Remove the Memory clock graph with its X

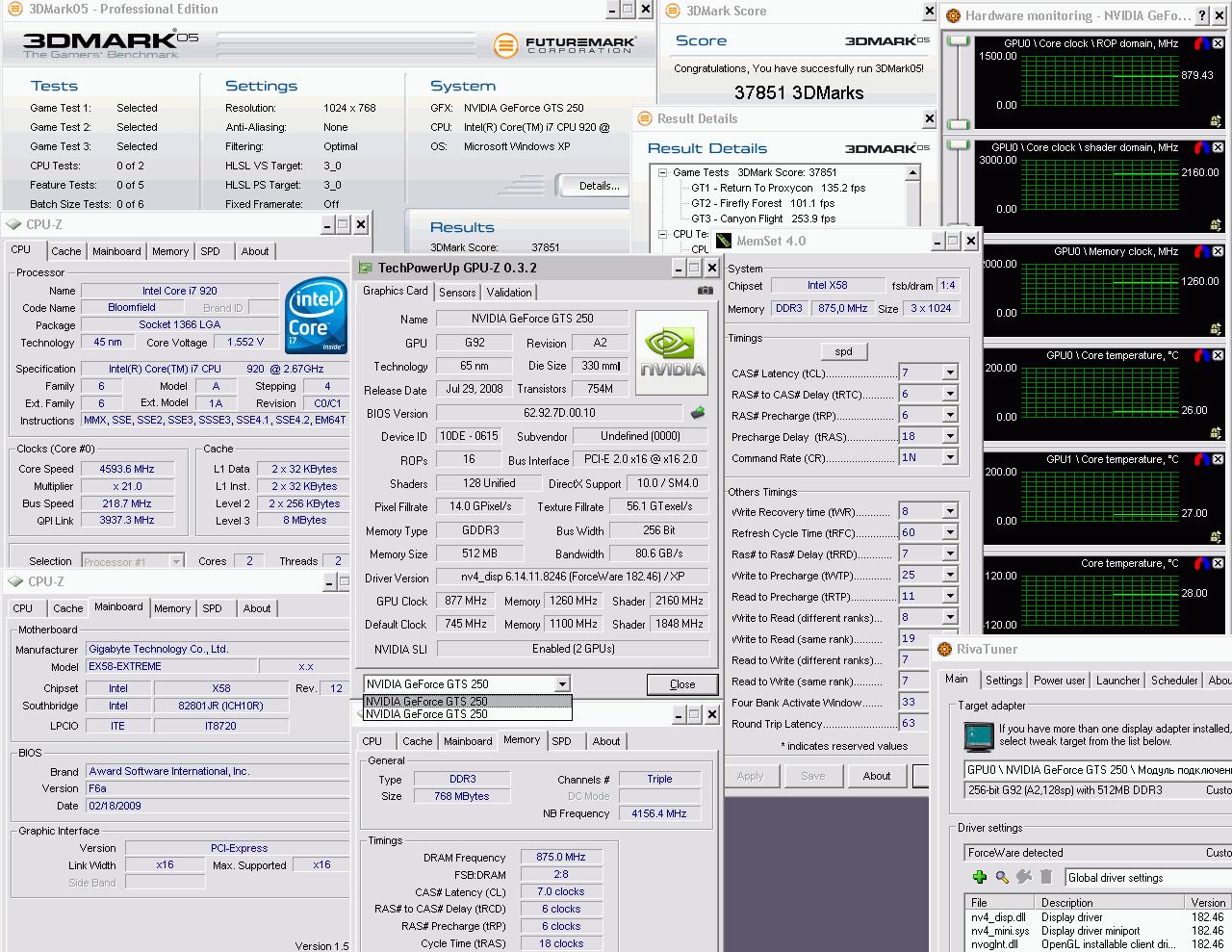pos(1218,252)
